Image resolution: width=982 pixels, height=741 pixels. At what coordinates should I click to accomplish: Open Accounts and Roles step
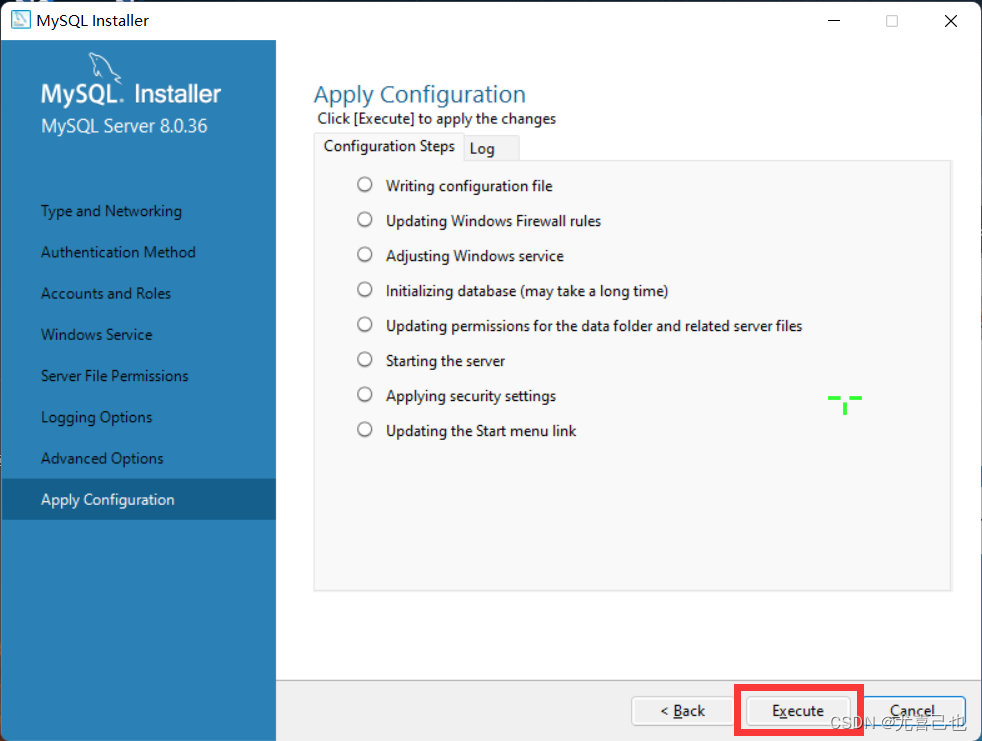pos(106,294)
